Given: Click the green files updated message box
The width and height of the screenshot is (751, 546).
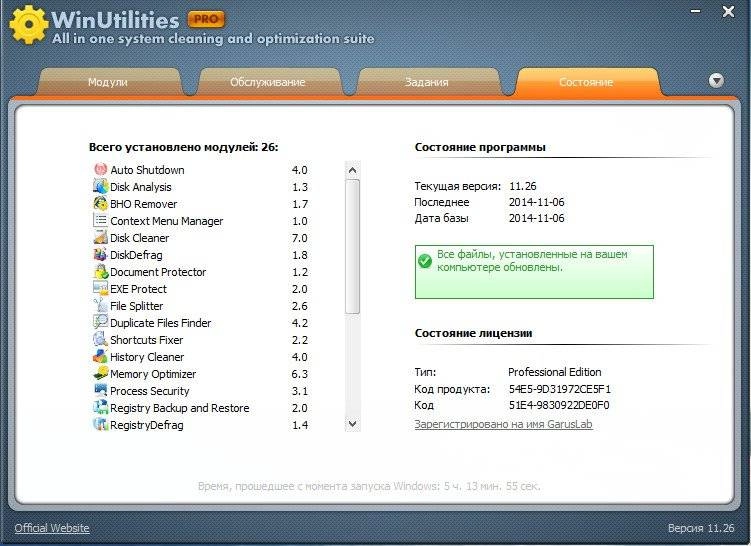Looking at the screenshot, I should (534, 272).
